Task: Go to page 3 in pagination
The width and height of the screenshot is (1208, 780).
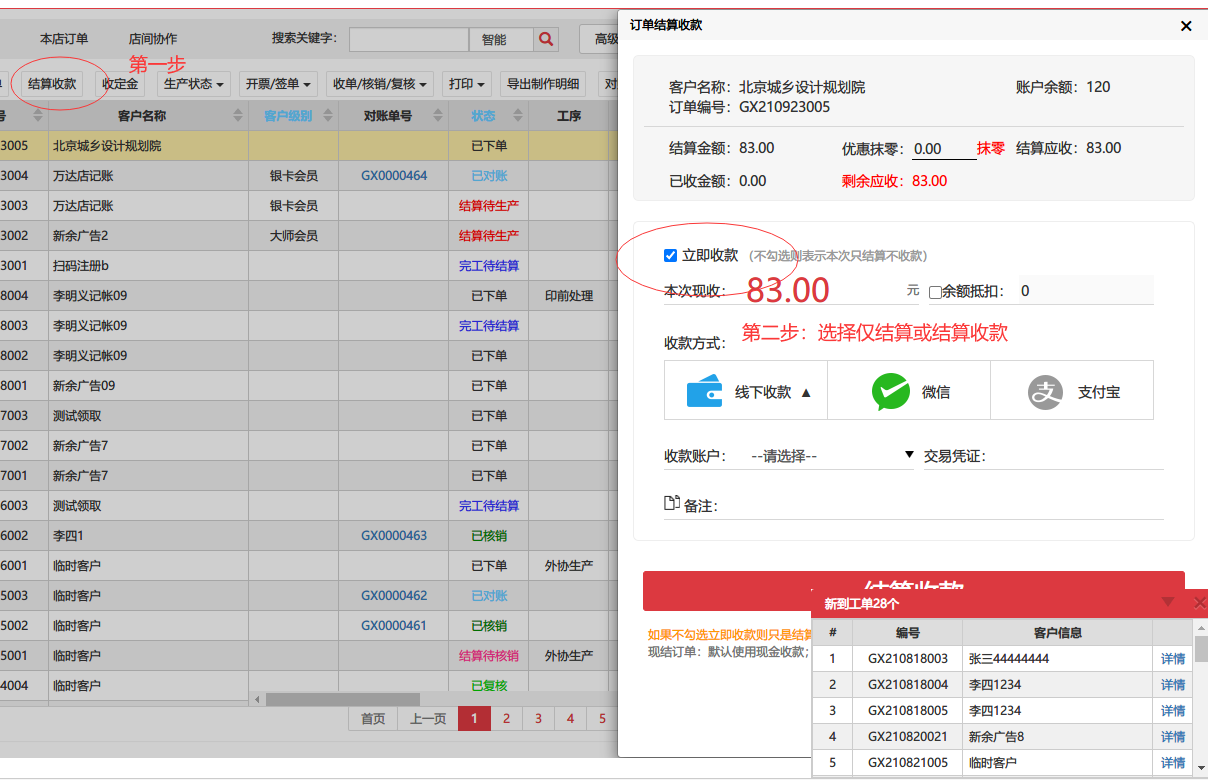Action: (x=538, y=718)
